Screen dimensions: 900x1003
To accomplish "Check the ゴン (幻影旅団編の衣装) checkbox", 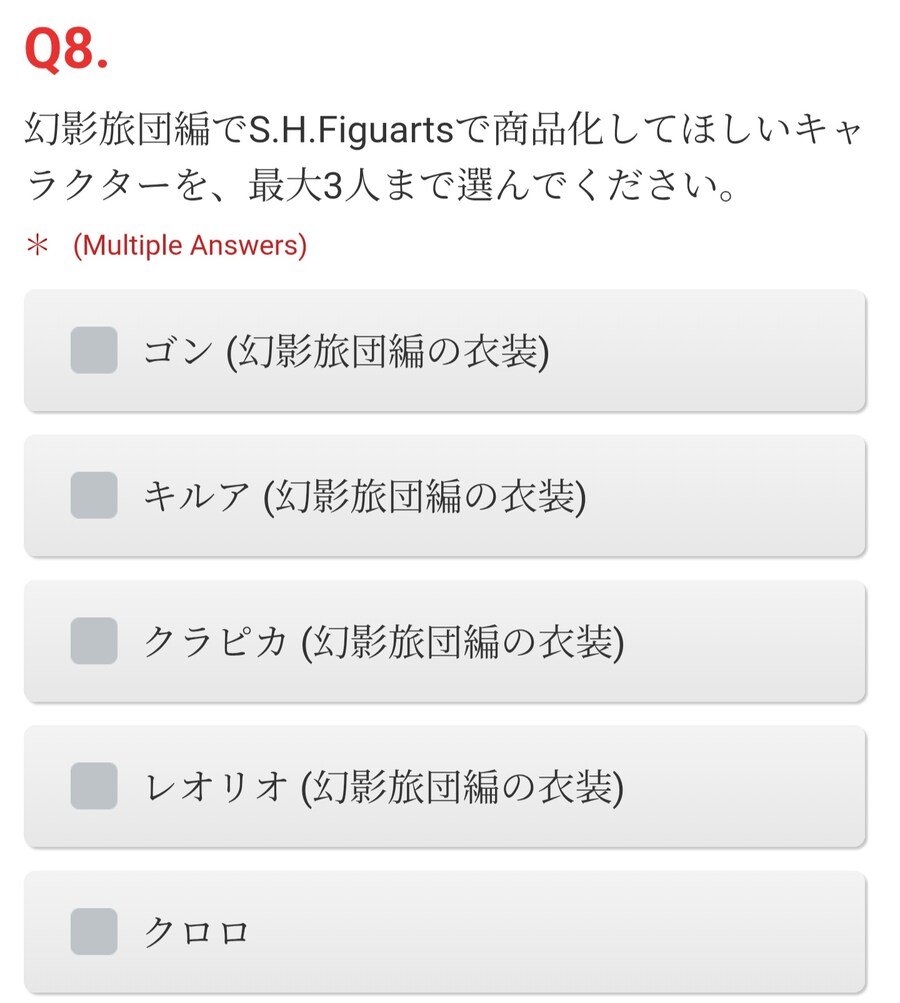I will tap(94, 350).
